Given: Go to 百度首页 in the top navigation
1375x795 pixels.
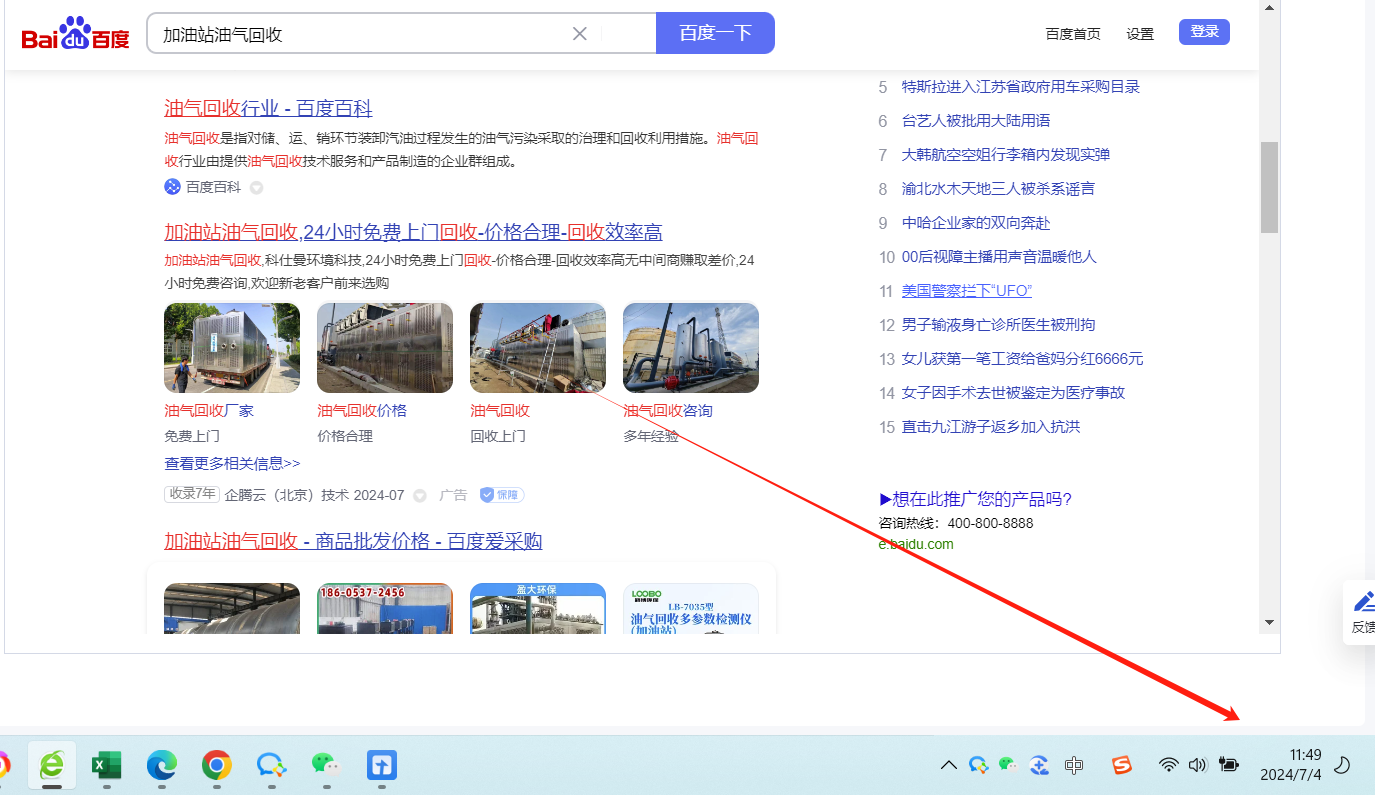Looking at the screenshot, I should tap(1073, 34).
